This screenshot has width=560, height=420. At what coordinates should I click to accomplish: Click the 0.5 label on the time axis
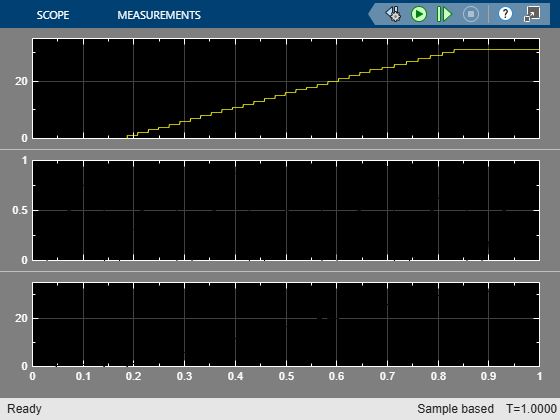click(x=286, y=376)
